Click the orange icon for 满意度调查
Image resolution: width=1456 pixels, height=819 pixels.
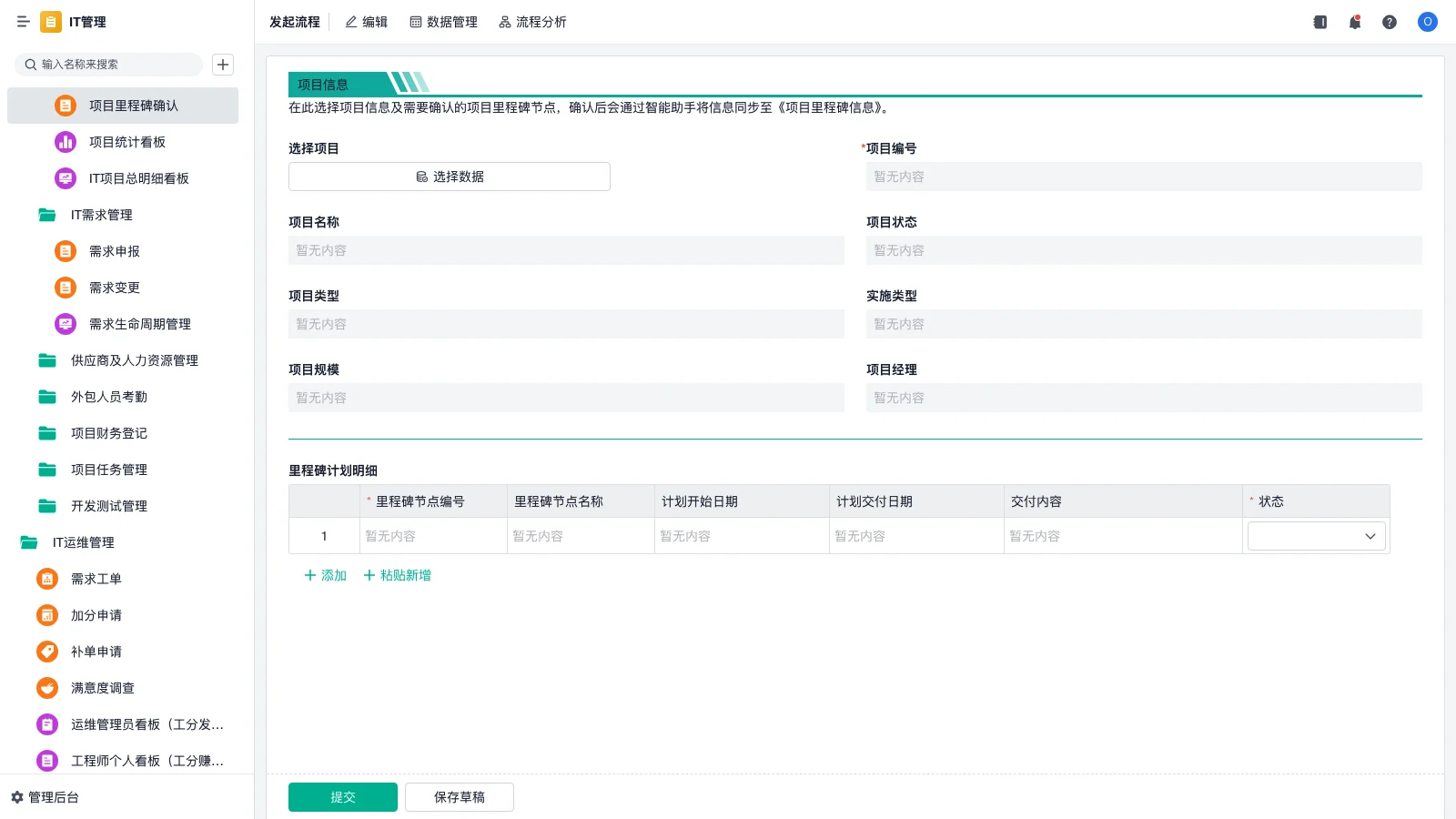tap(47, 688)
